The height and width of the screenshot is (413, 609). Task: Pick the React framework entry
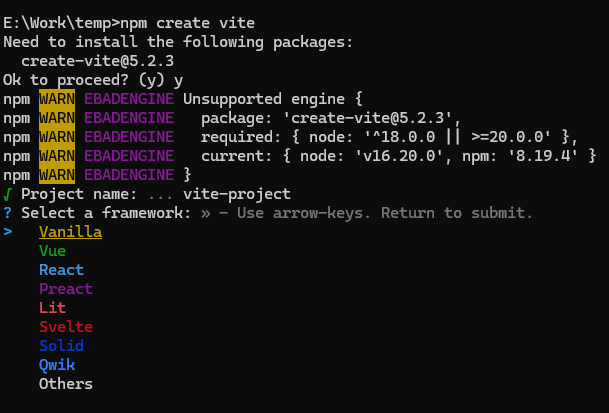pos(61,270)
